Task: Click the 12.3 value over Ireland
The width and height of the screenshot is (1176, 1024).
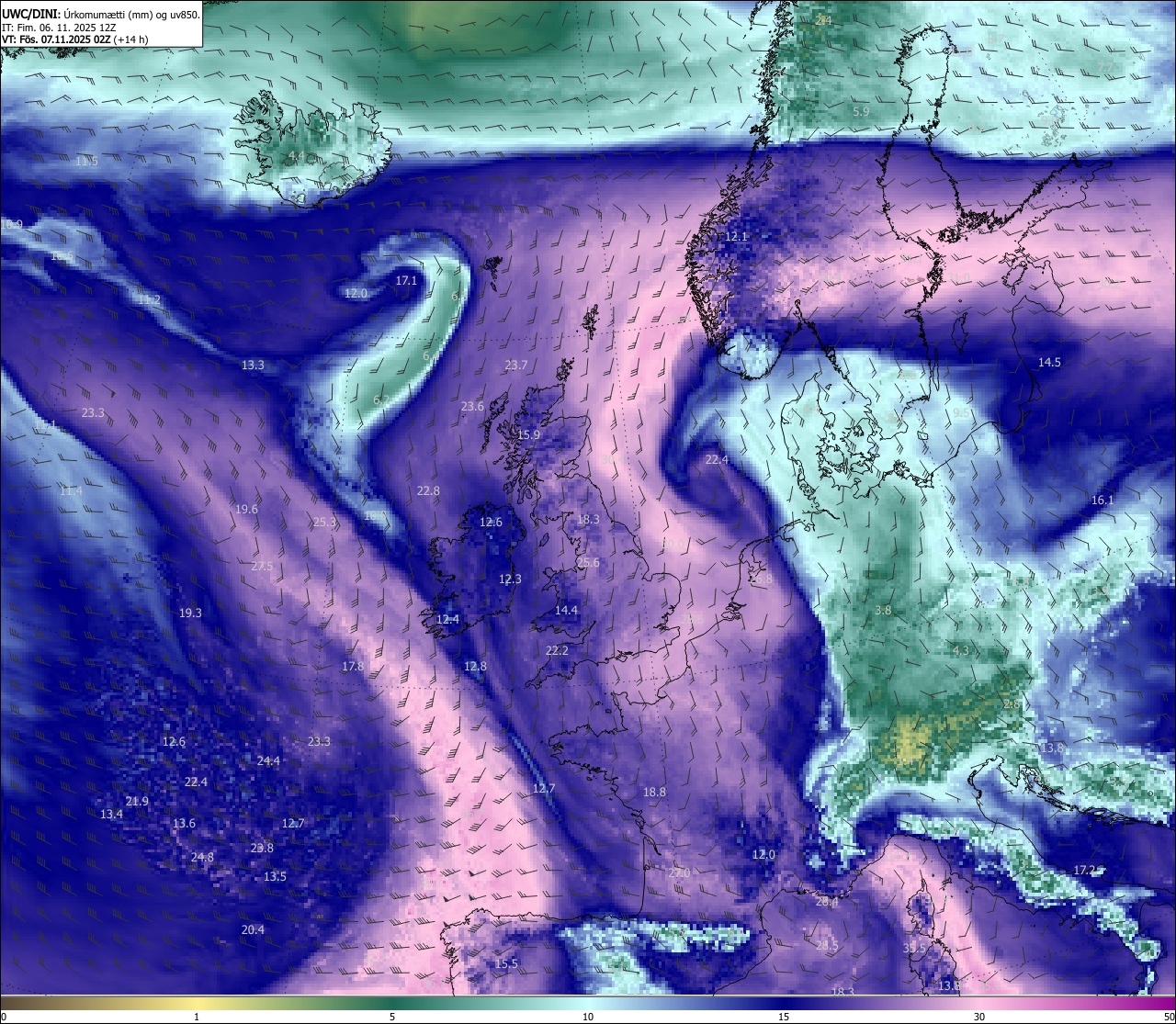Action: click(x=510, y=579)
